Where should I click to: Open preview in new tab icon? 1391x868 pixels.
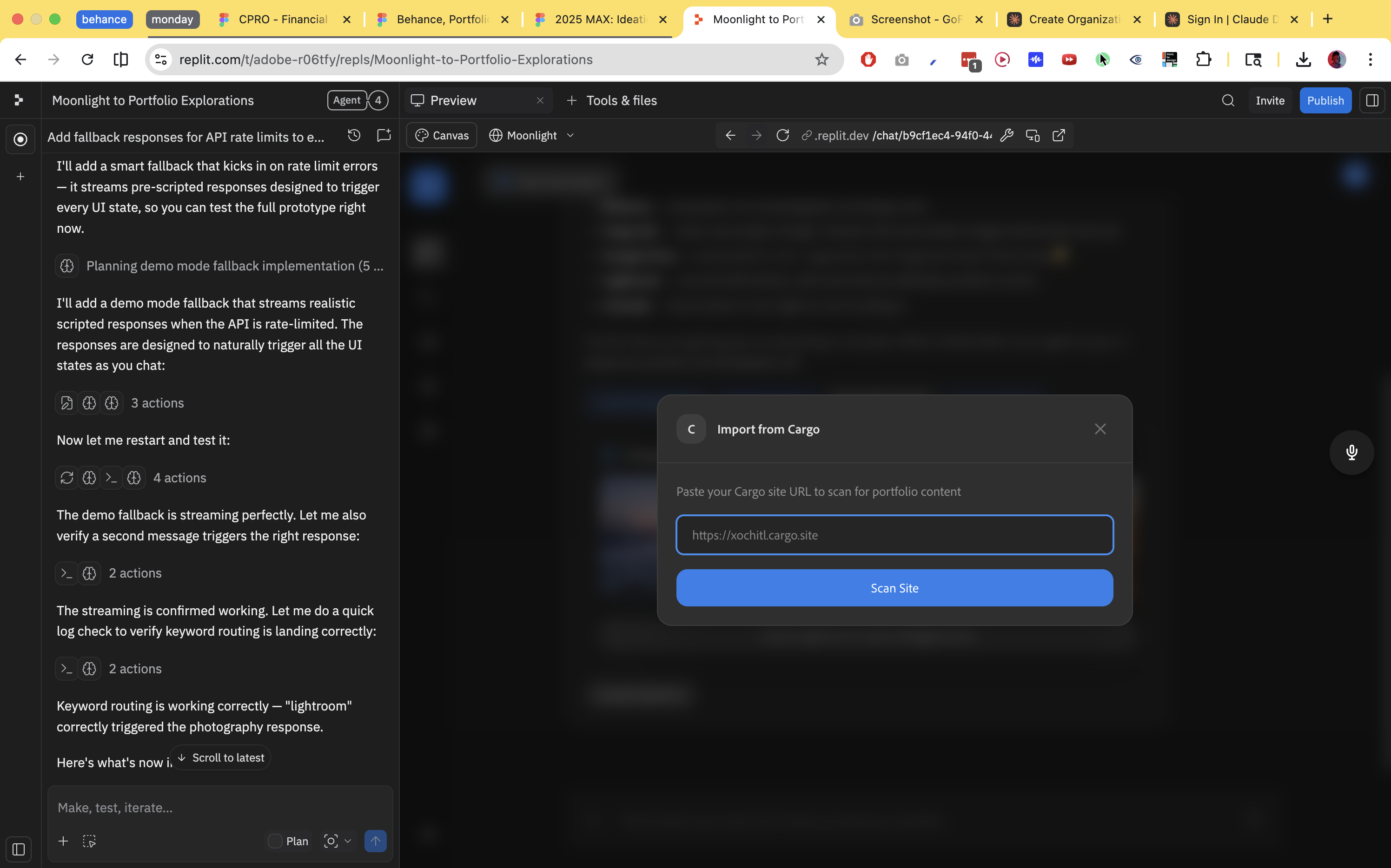[x=1059, y=136]
